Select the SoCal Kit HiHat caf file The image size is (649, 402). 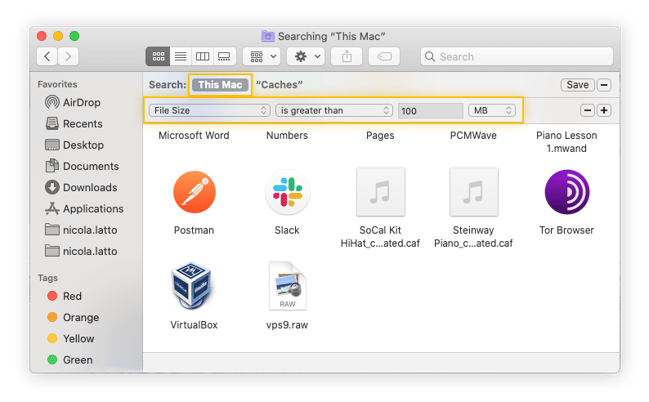click(x=380, y=192)
